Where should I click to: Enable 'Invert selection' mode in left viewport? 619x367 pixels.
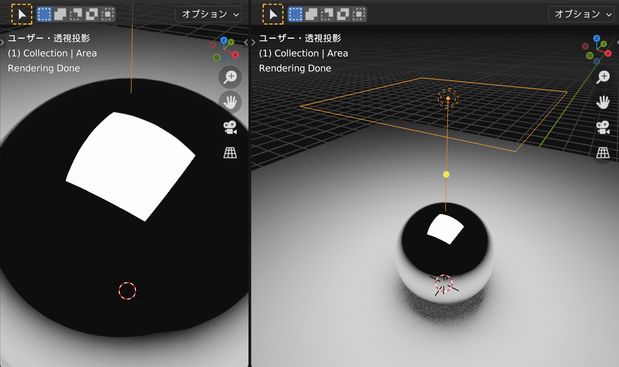click(x=92, y=14)
